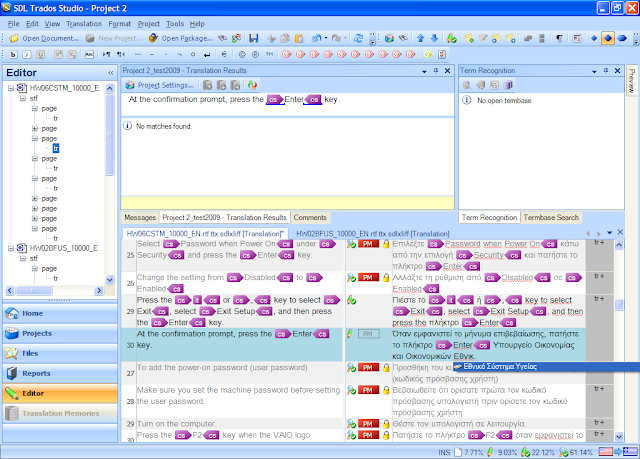The height and width of the screenshot is (459, 640).
Task: Open Term Recognition panel dropdown arrow
Action: coord(594,71)
